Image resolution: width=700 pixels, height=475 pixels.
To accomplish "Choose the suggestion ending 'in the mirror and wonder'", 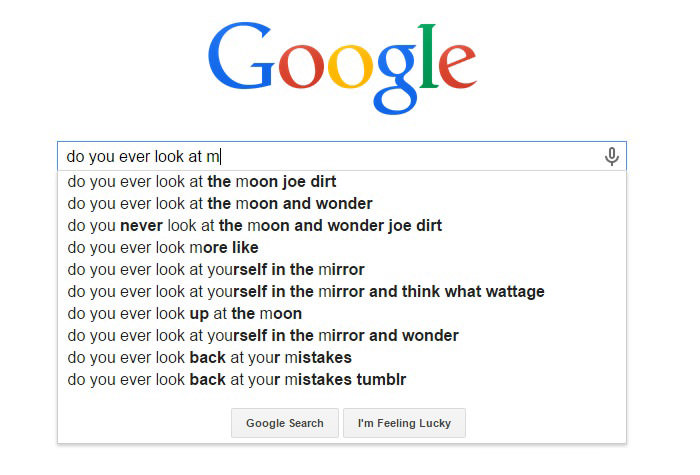I will click(x=263, y=336).
